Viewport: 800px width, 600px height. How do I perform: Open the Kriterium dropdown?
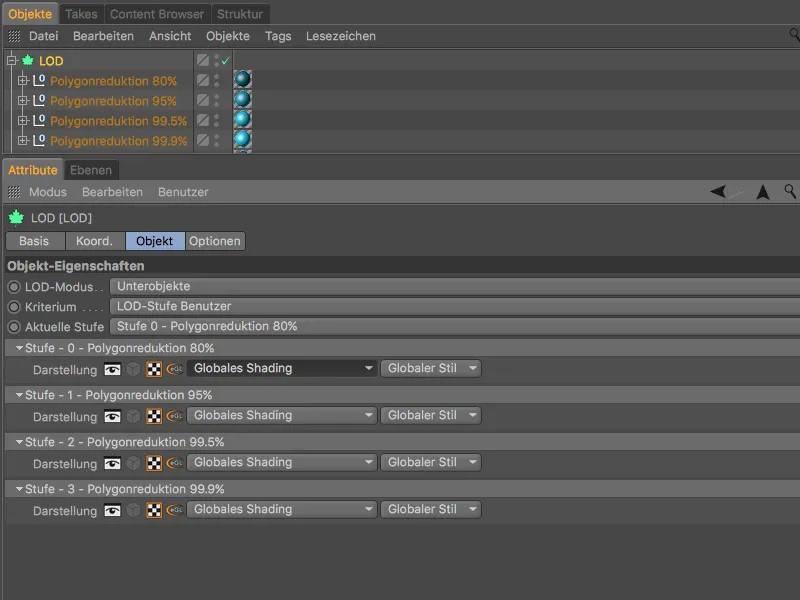455,306
